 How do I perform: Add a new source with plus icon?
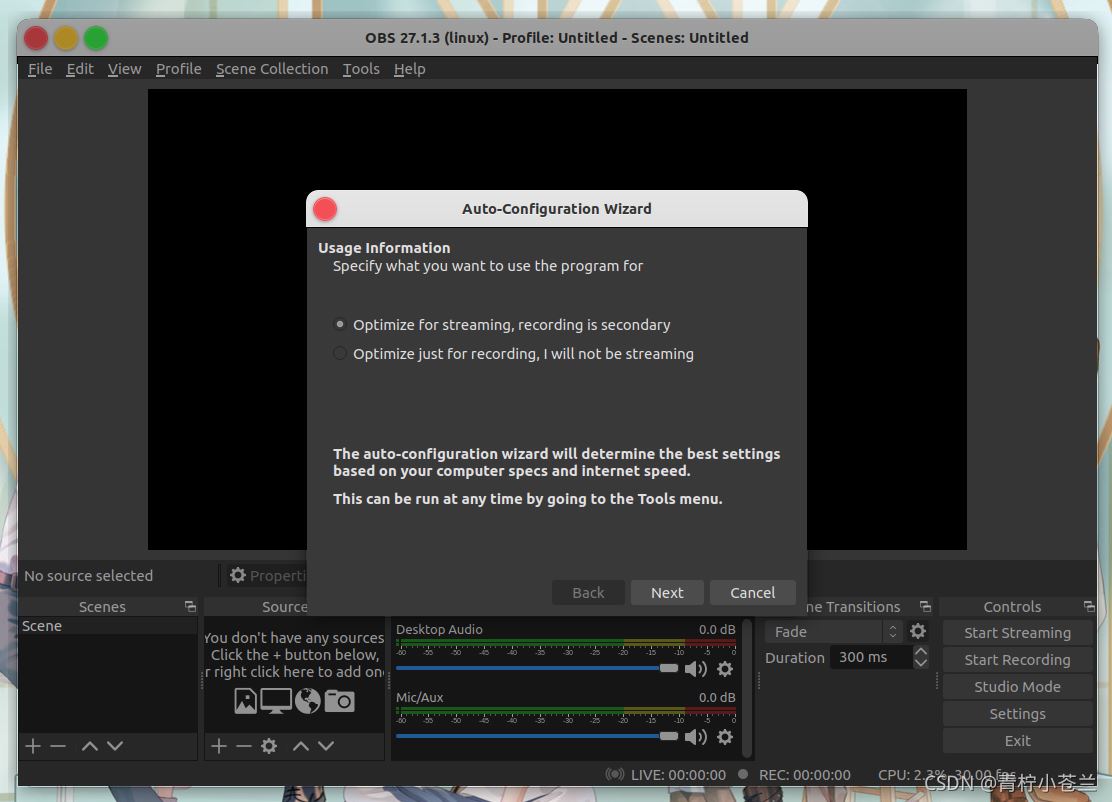click(x=218, y=746)
